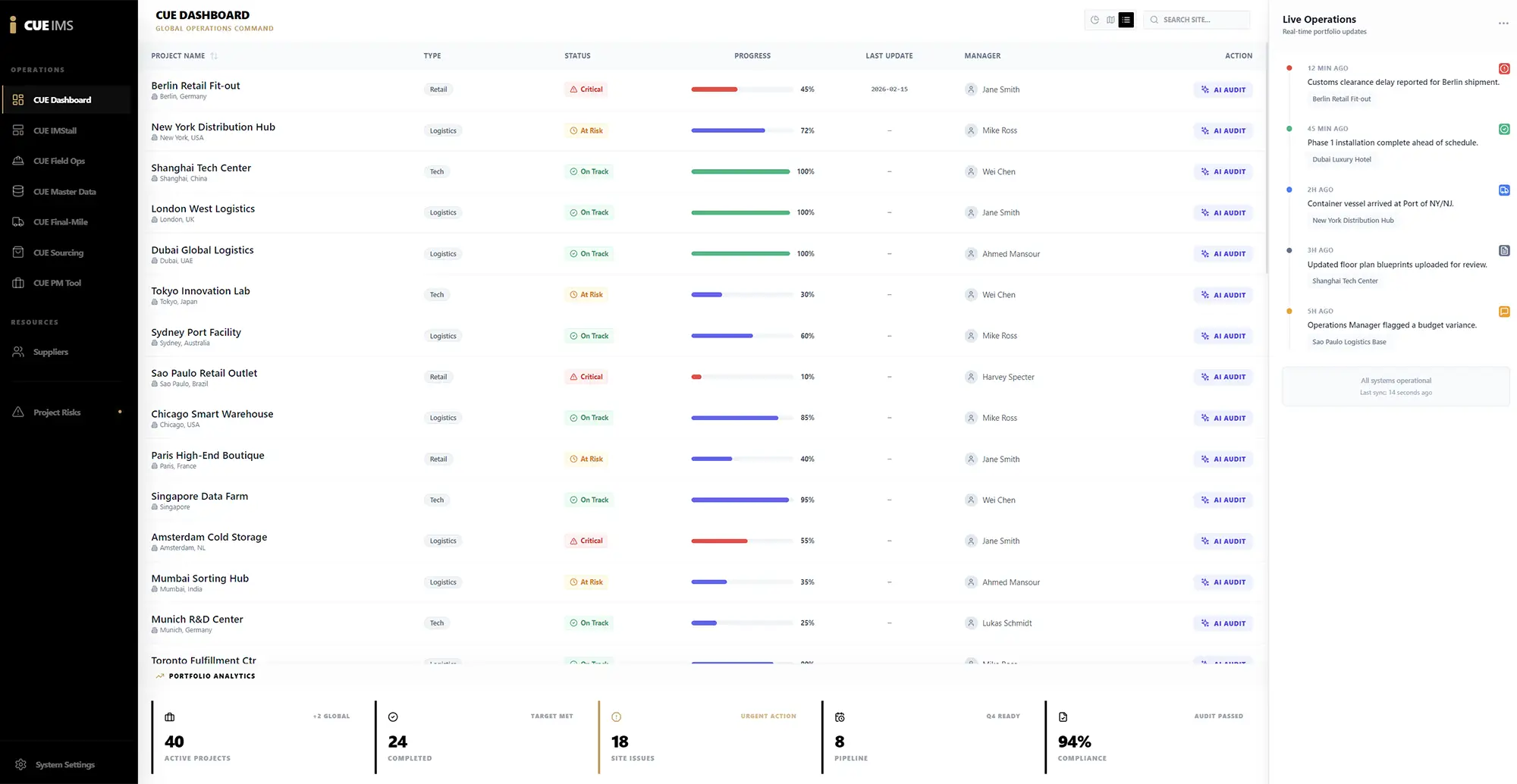
Task: Switch to the map view icon
Action: tap(1110, 20)
